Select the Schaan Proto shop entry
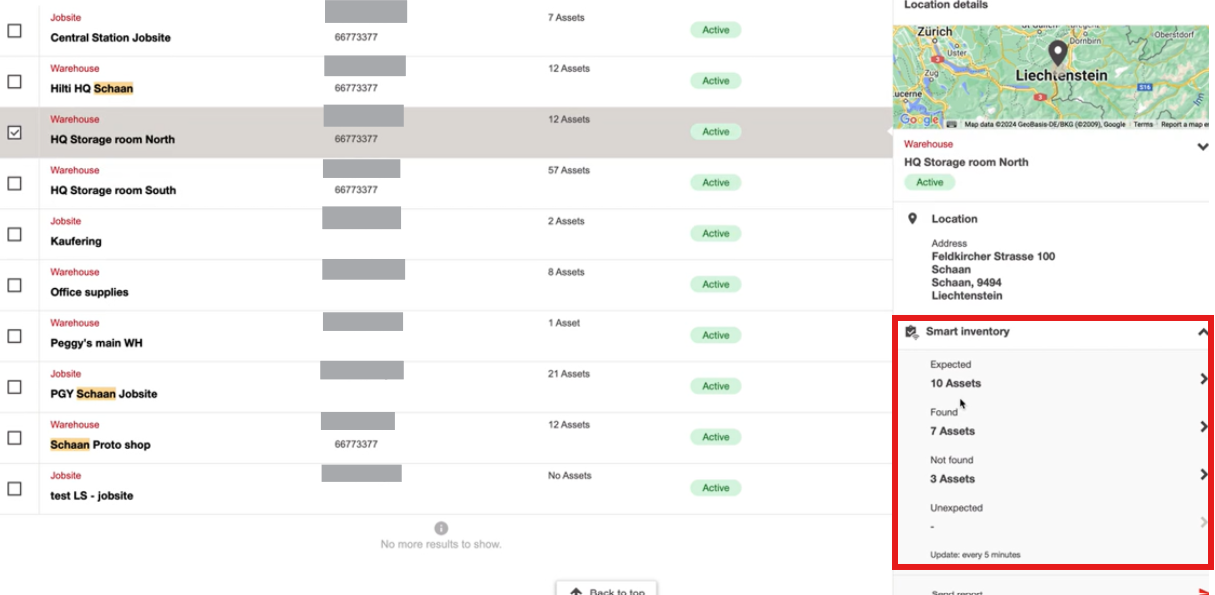 tap(444, 437)
